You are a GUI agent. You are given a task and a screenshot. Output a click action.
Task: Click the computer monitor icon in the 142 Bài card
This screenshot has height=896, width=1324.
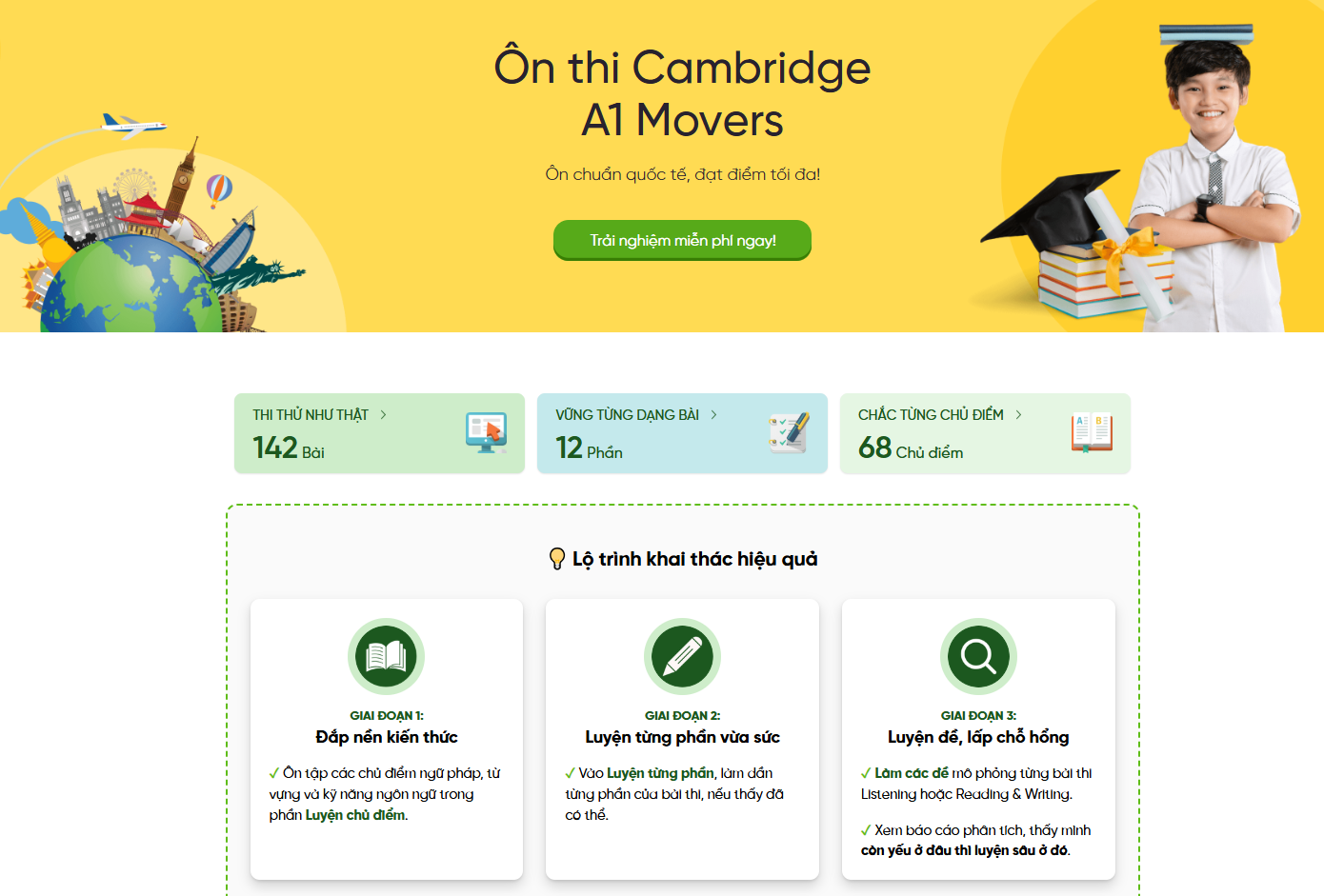487,433
